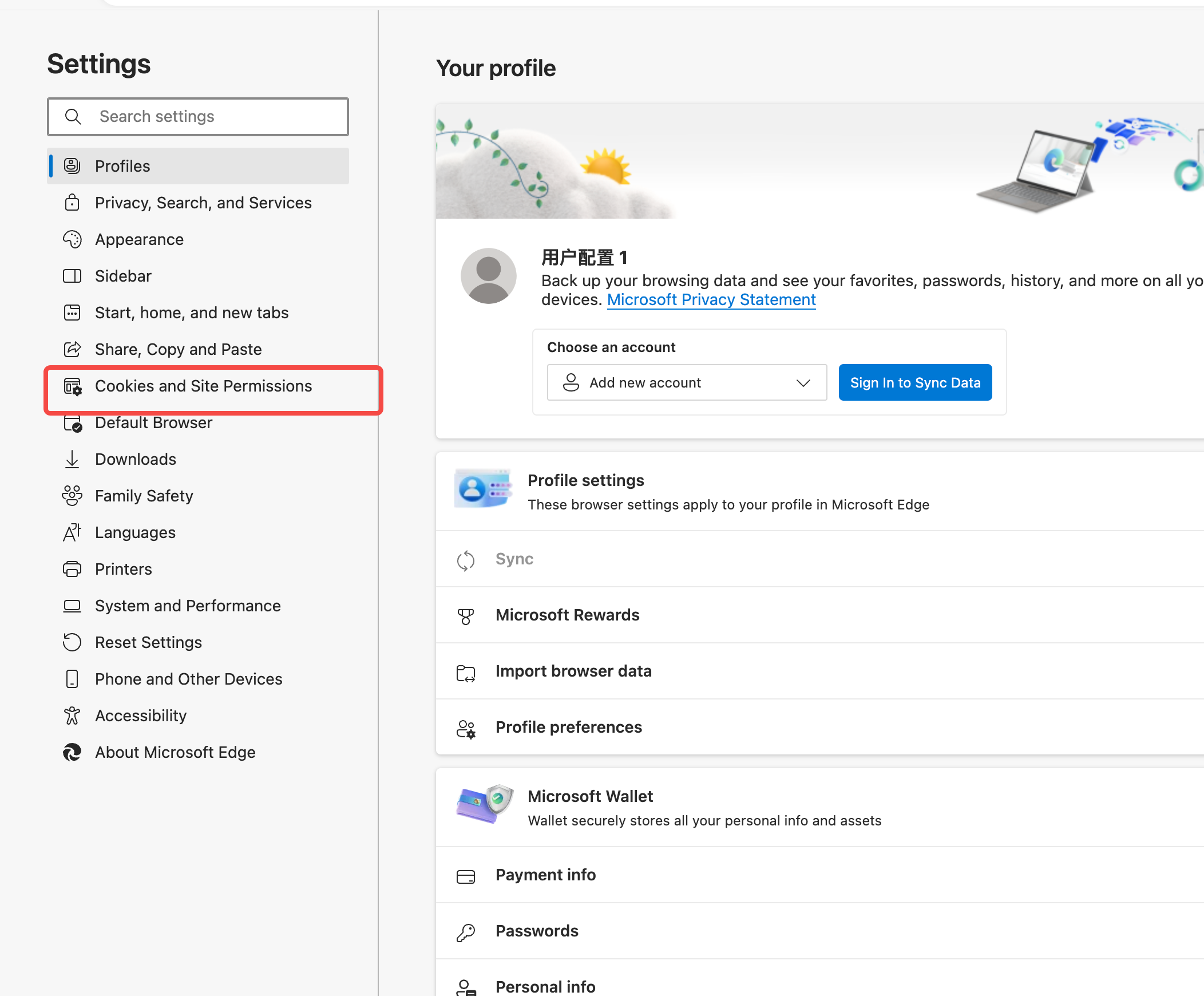This screenshot has width=1204, height=996.
Task: Click the Profiles sidebar icon
Action: tap(72, 167)
